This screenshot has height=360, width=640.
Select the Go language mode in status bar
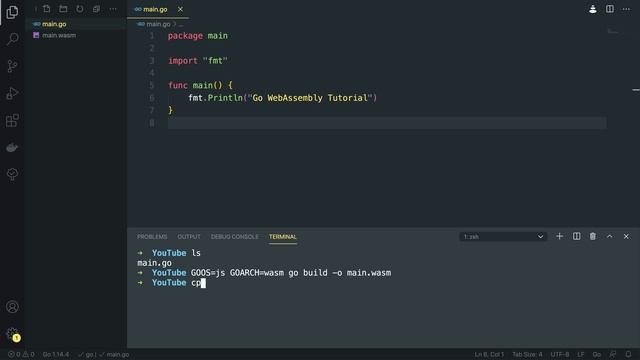(597, 354)
